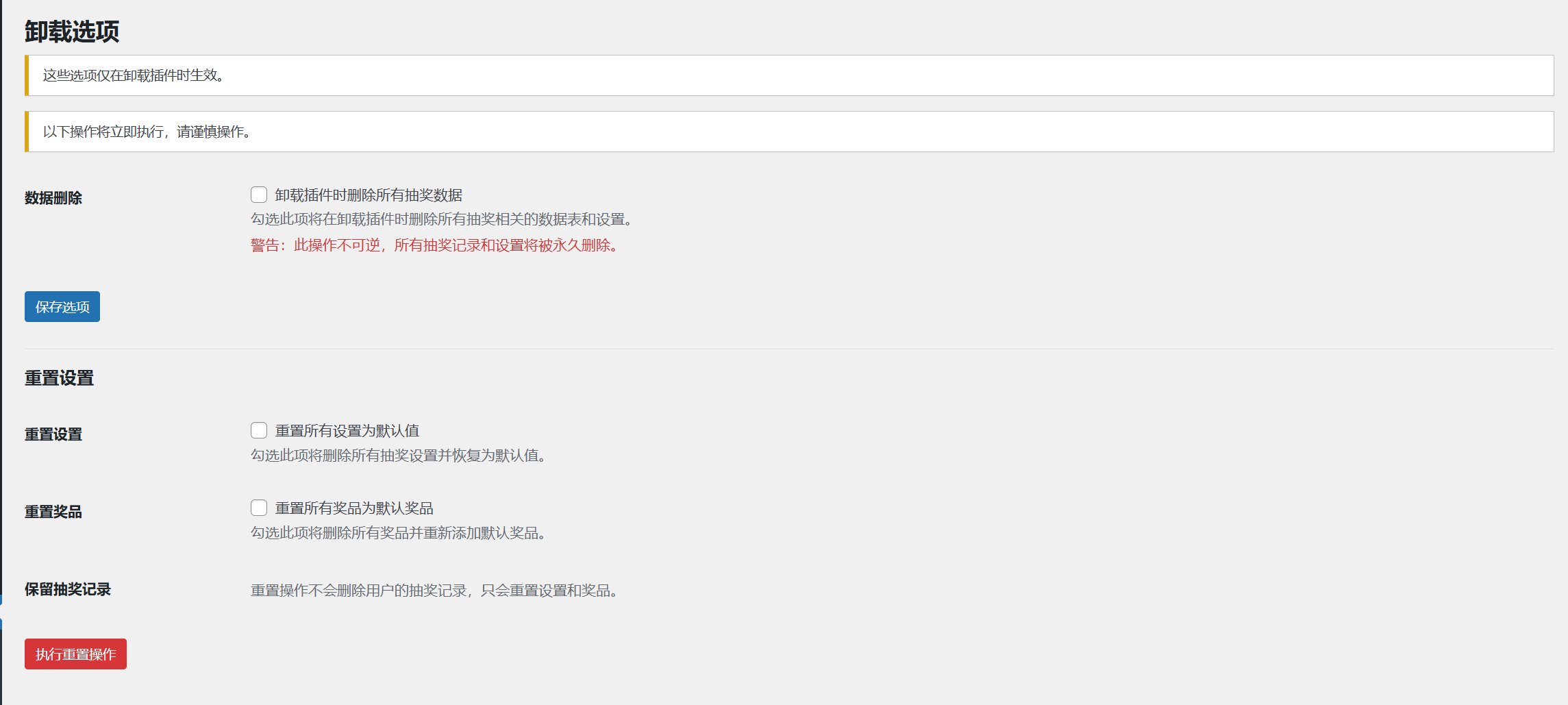Viewport: 1568px width, 705px height.
Task: Click the 卸载选项 page heading
Action: click(x=72, y=32)
